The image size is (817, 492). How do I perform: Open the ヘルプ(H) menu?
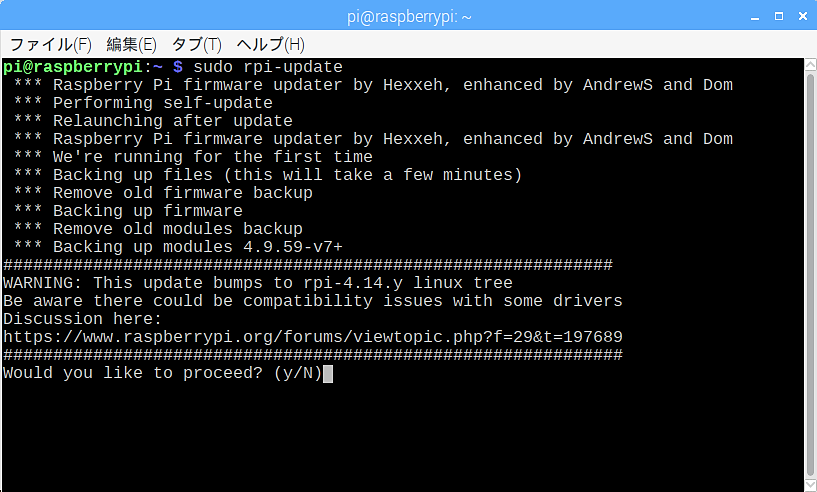(270, 45)
